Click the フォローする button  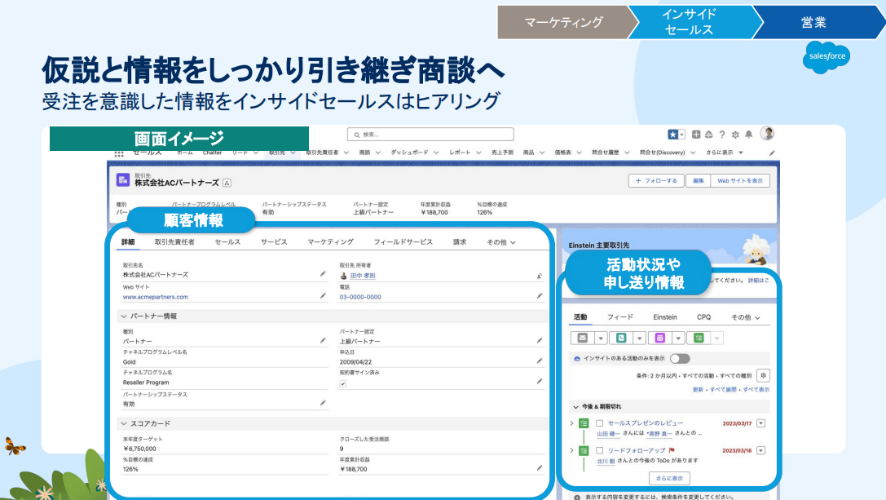point(656,181)
